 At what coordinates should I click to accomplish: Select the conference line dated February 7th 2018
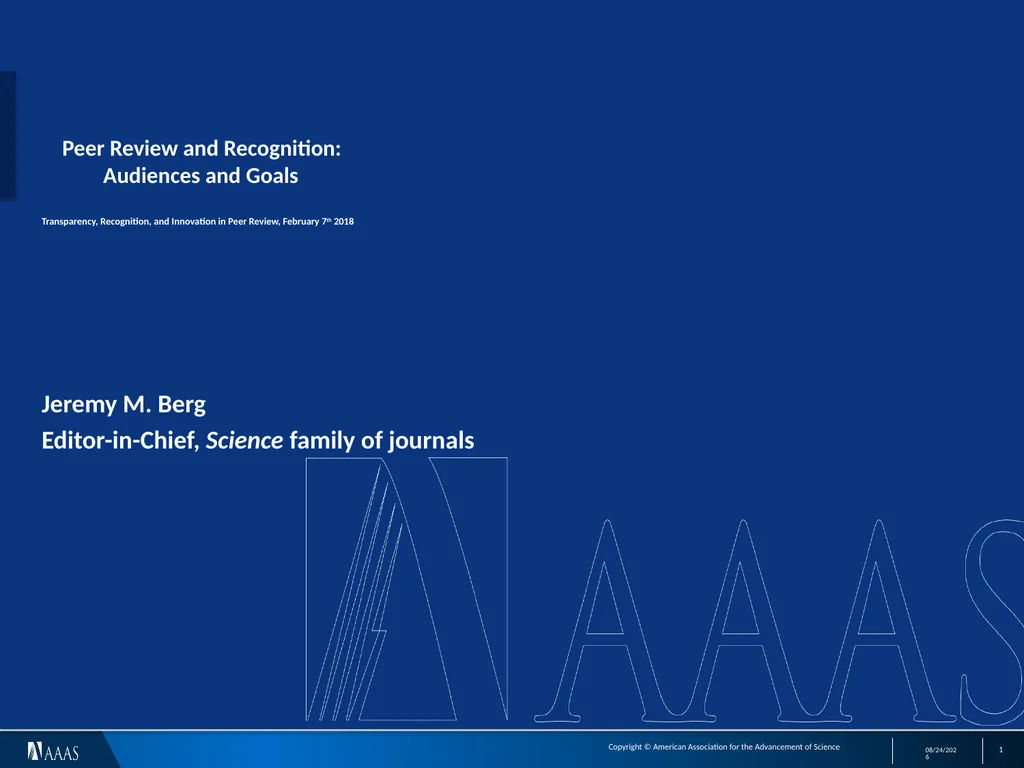pyautogui.click(x=197, y=221)
